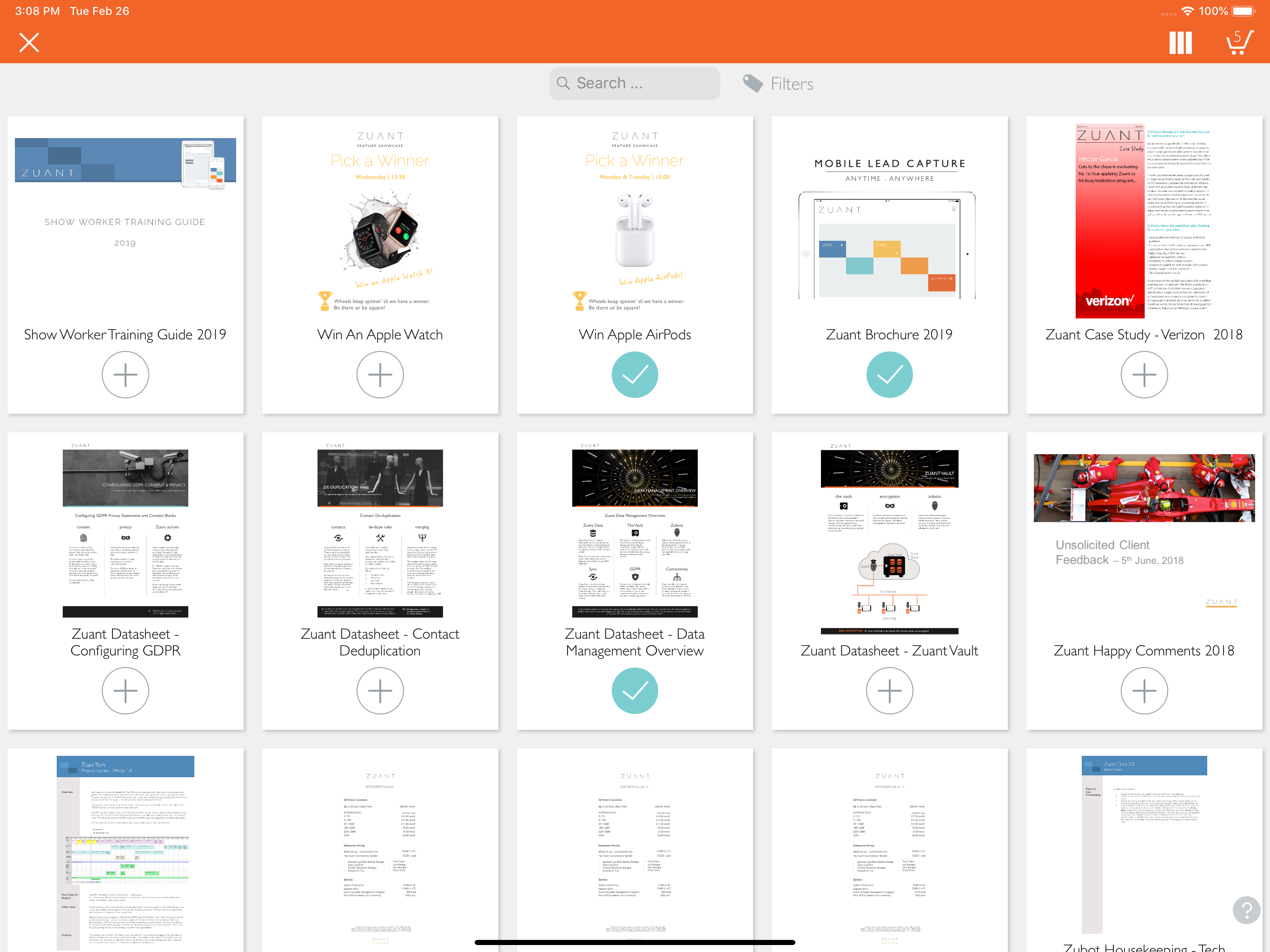Deselect Win Apple AirPods checkmark

coord(635,375)
